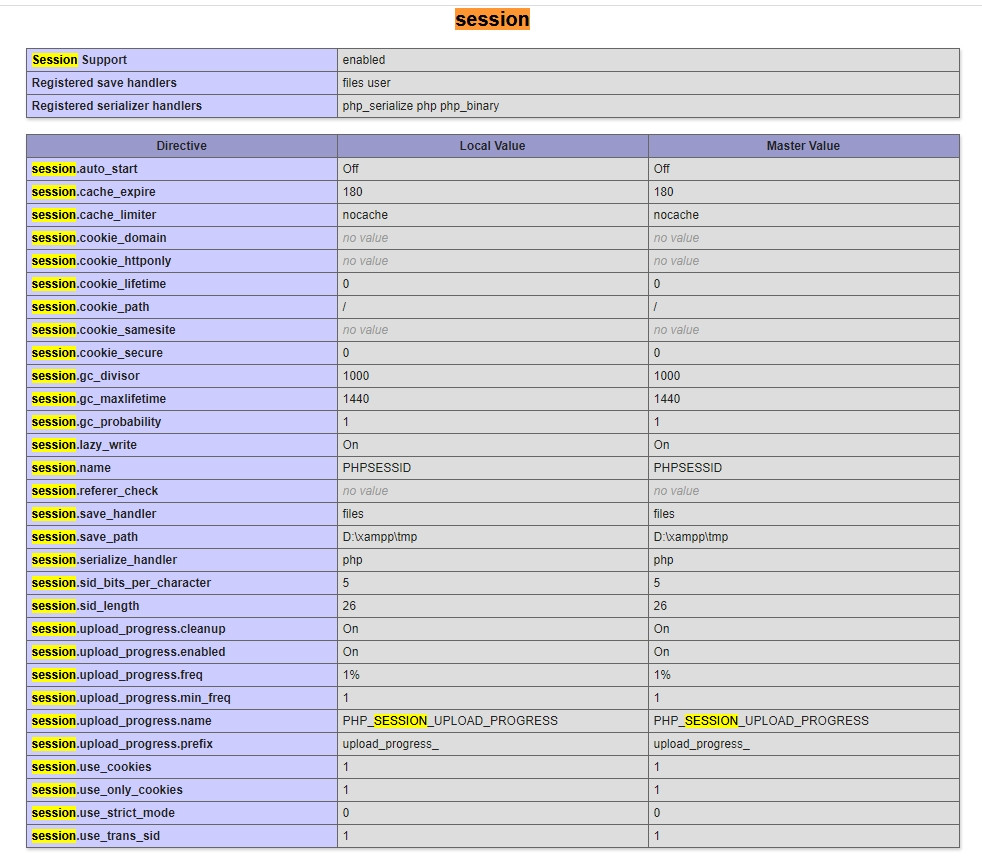The image size is (982, 862).
Task: Click the highlighted 'session' section heading
Action: (x=492, y=19)
